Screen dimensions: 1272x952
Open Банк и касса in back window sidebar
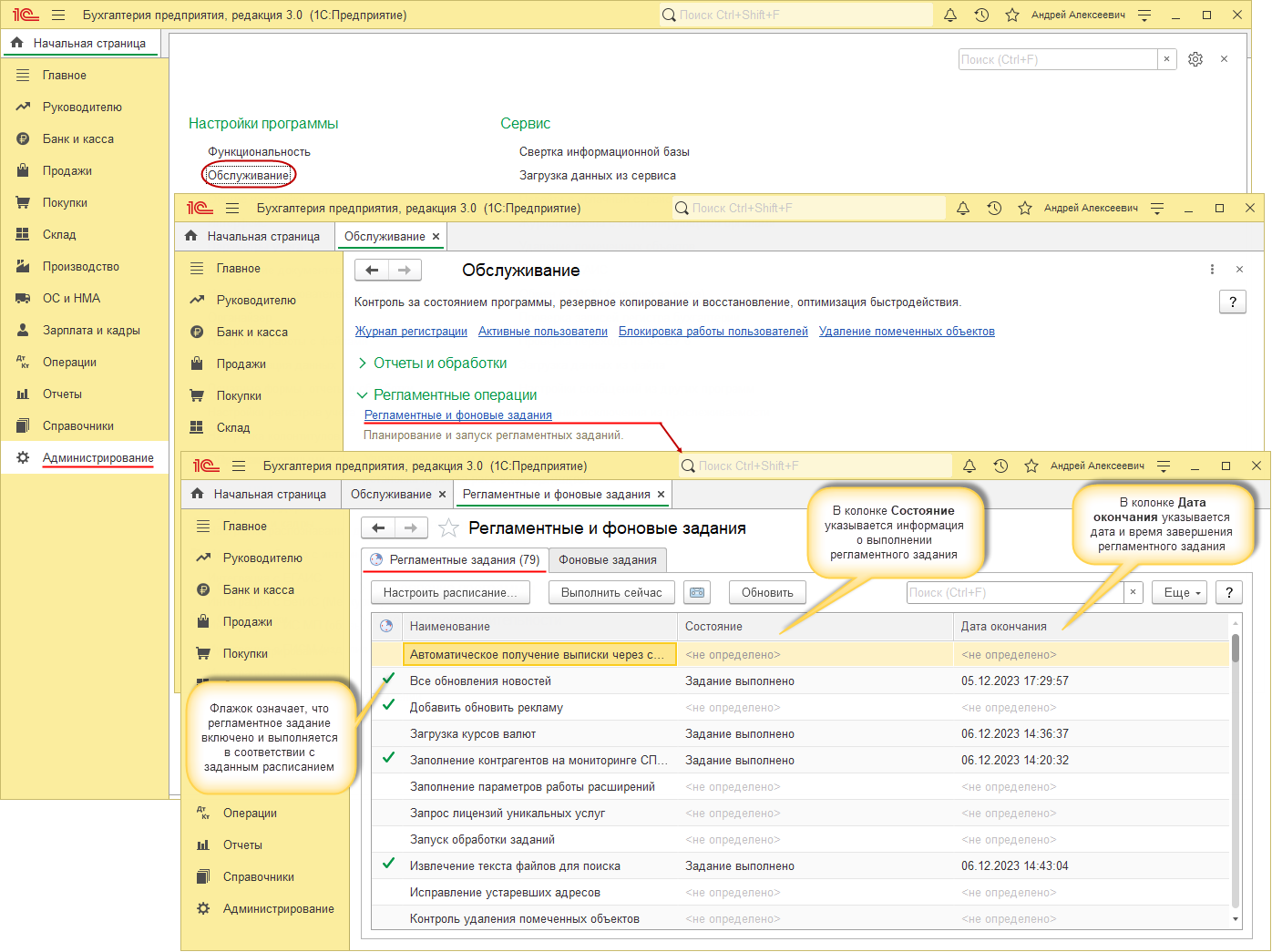tap(77, 138)
